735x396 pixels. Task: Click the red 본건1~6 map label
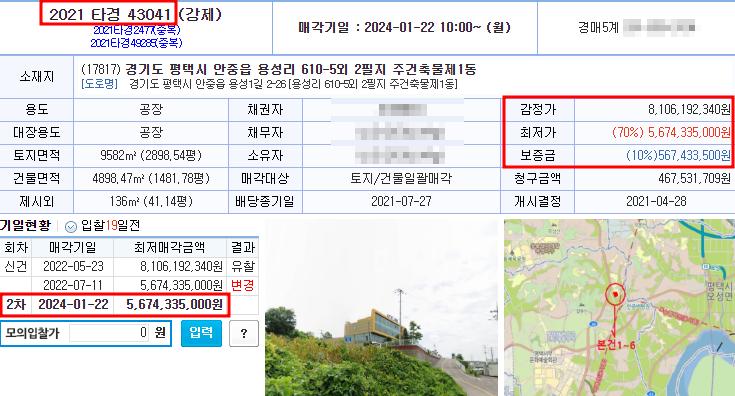[x=615, y=345]
